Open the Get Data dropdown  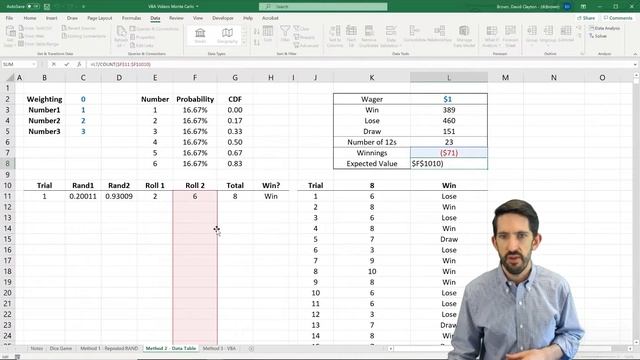coord(10,36)
